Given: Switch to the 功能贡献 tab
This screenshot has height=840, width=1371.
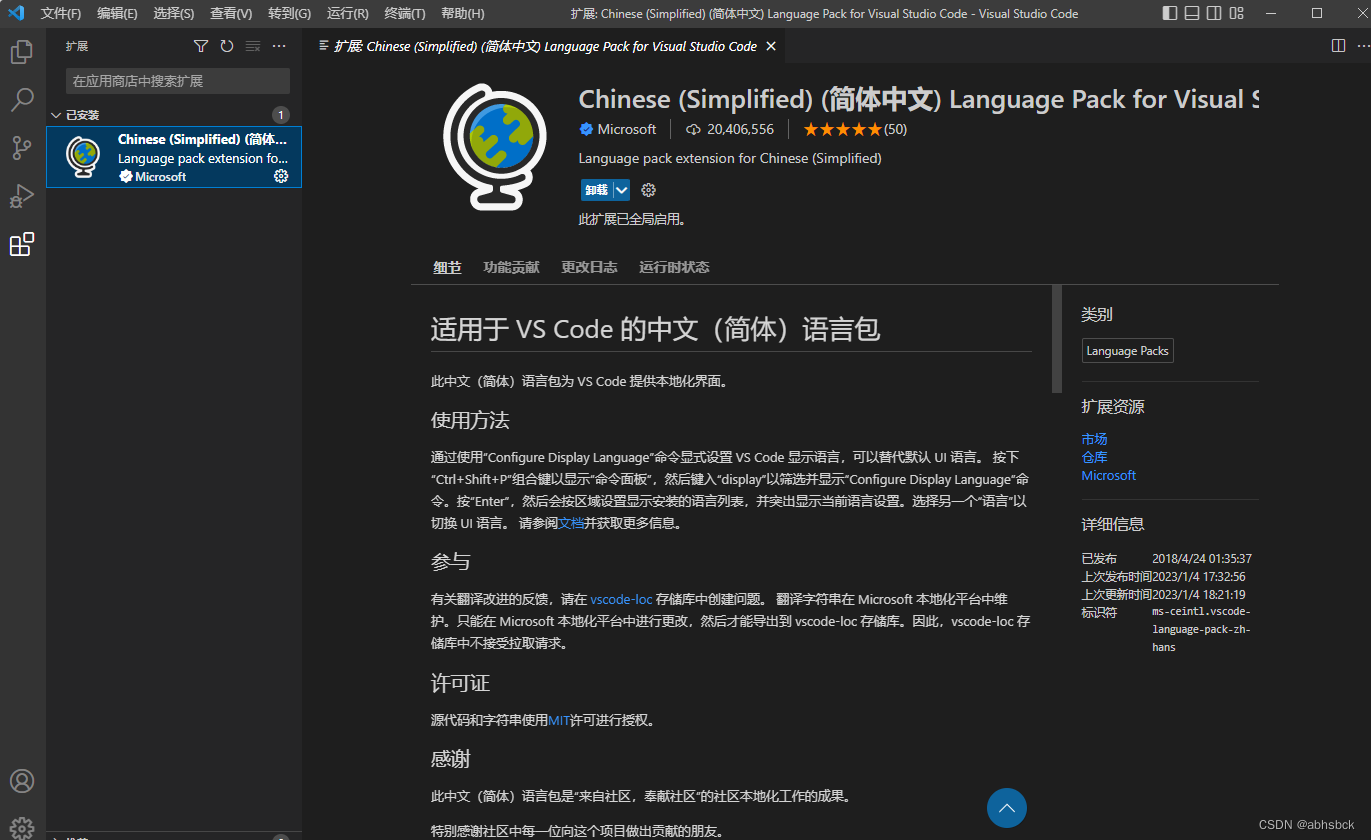Looking at the screenshot, I should (x=511, y=267).
